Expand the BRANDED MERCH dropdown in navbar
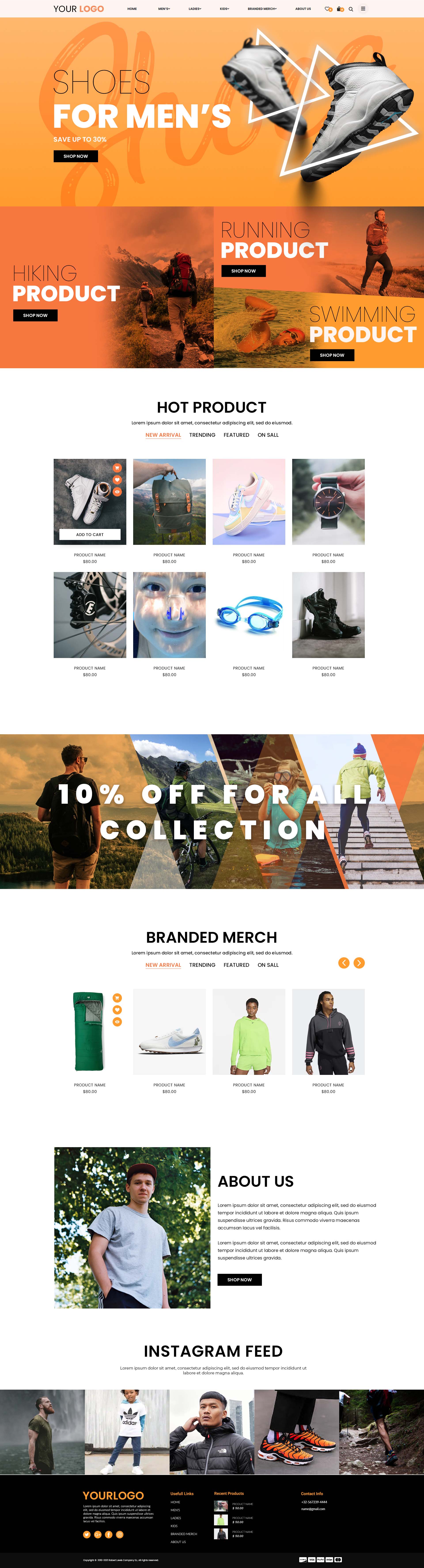Viewport: 424px width, 1568px height. pos(262,9)
